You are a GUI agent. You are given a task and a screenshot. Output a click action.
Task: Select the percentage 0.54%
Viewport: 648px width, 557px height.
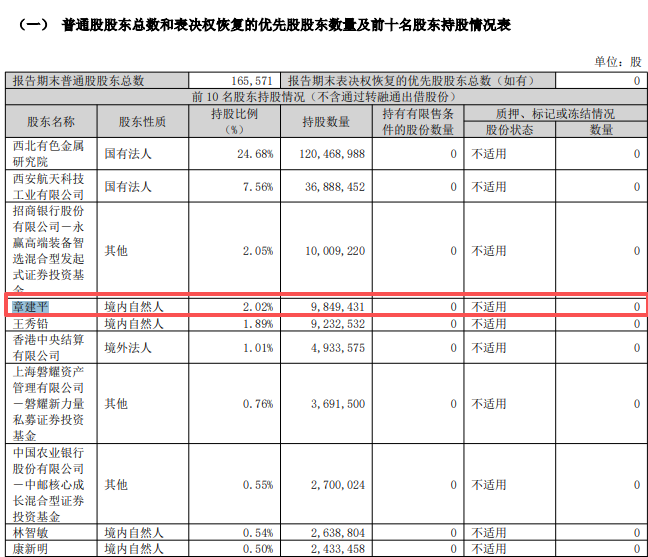click(258, 533)
